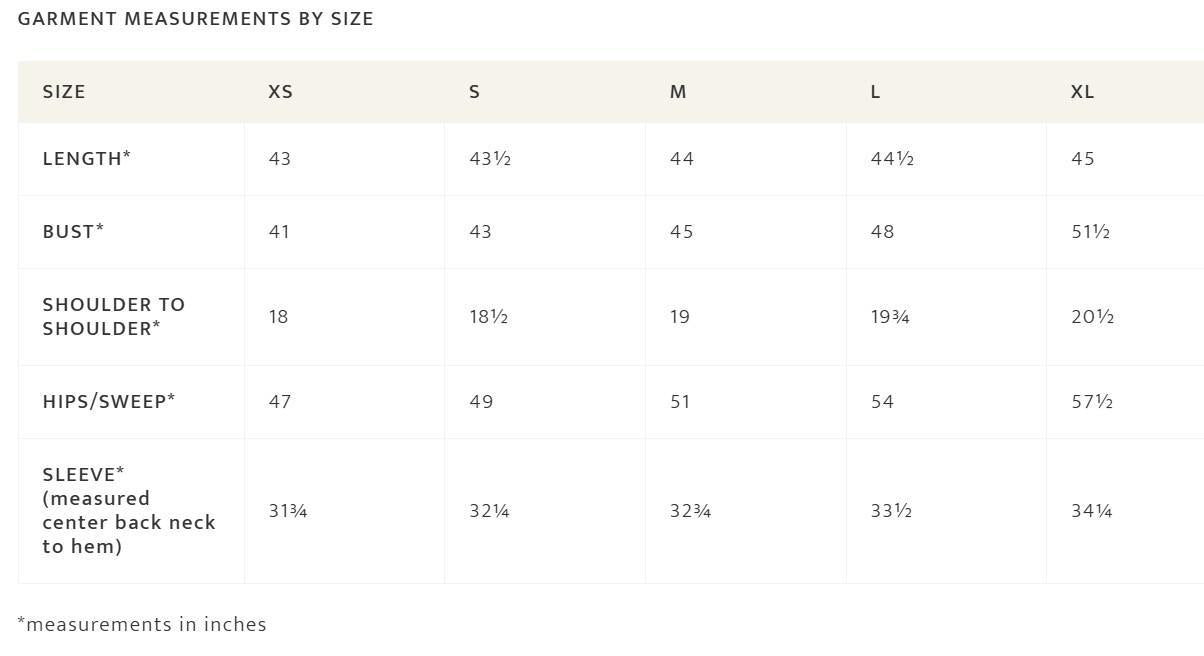
Task: Click the XL bust value 51½
Action: click(x=1091, y=232)
